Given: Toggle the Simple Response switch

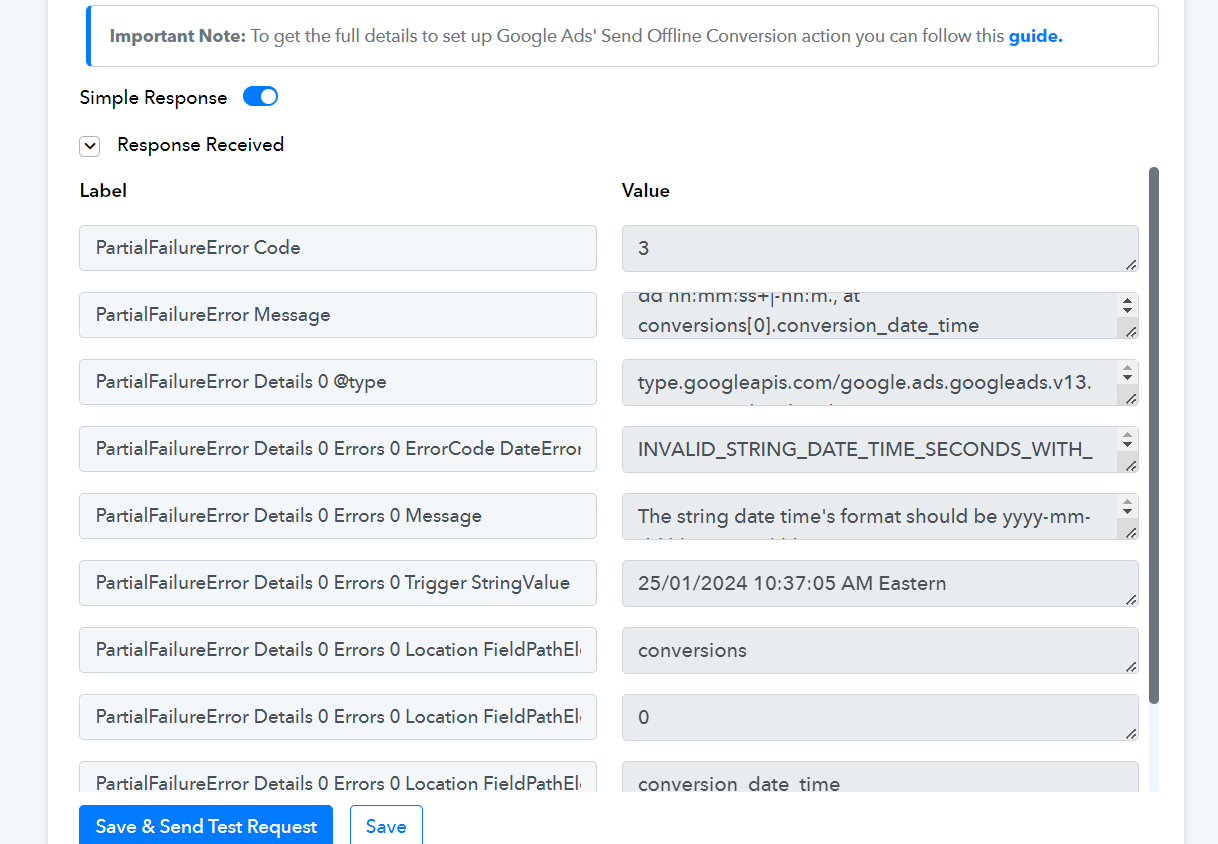Looking at the screenshot, I should tap(260, 97).
